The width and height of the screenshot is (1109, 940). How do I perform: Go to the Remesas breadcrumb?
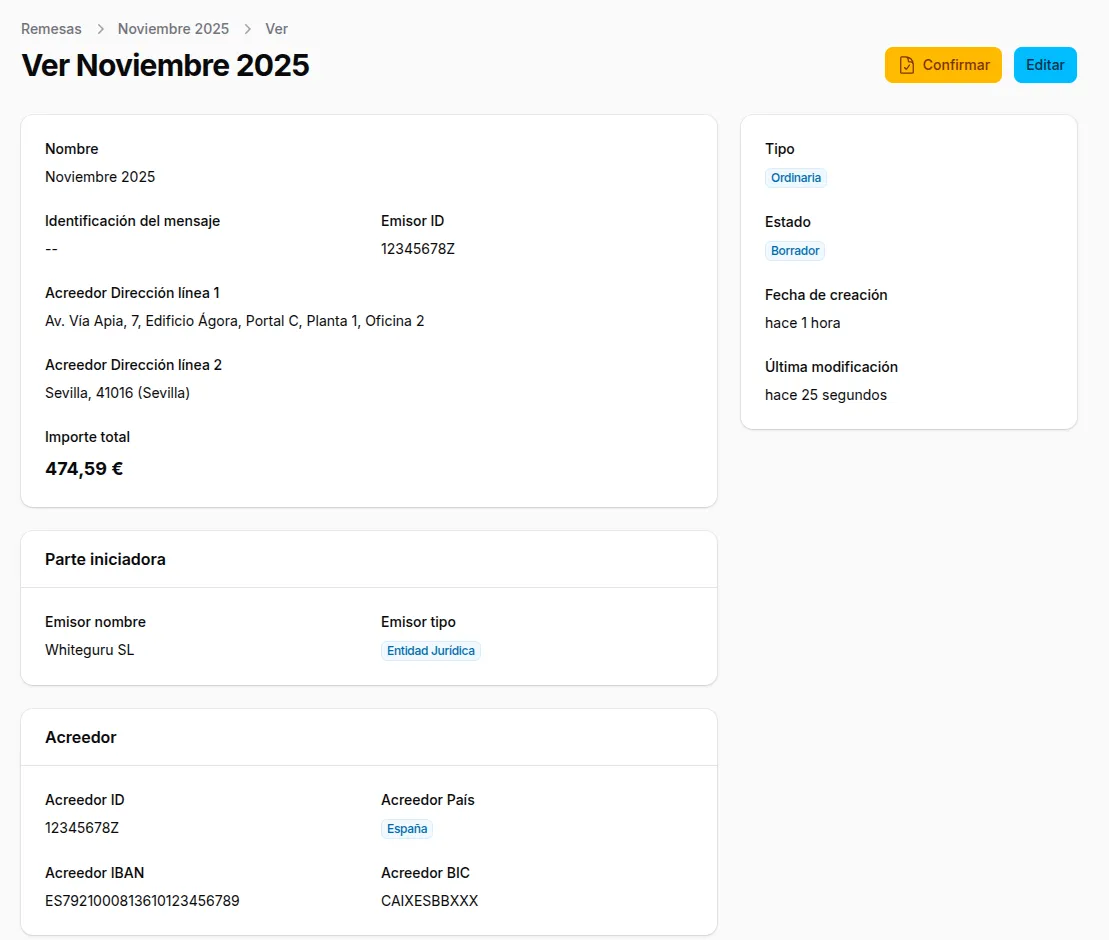[51, 29]
